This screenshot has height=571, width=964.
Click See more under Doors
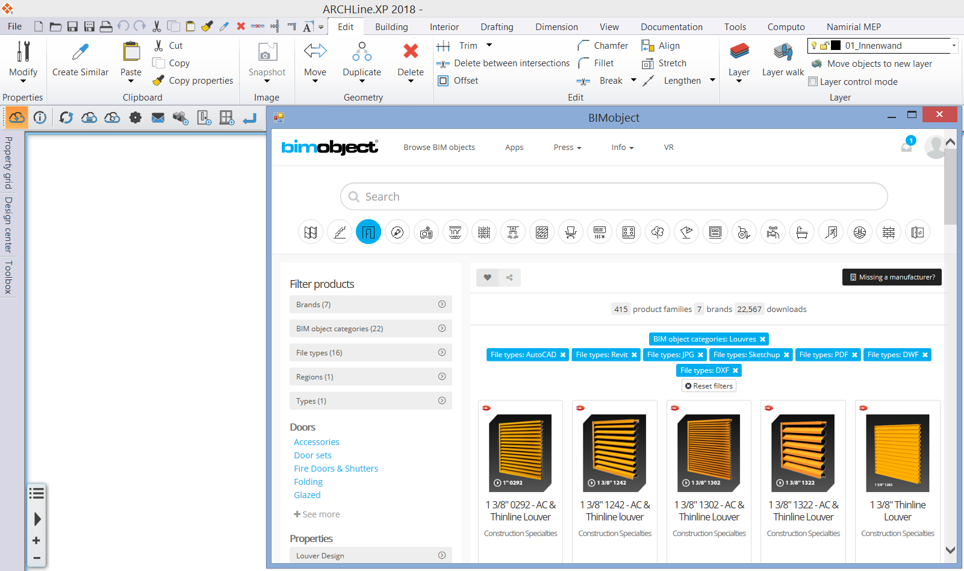[317, 514]
